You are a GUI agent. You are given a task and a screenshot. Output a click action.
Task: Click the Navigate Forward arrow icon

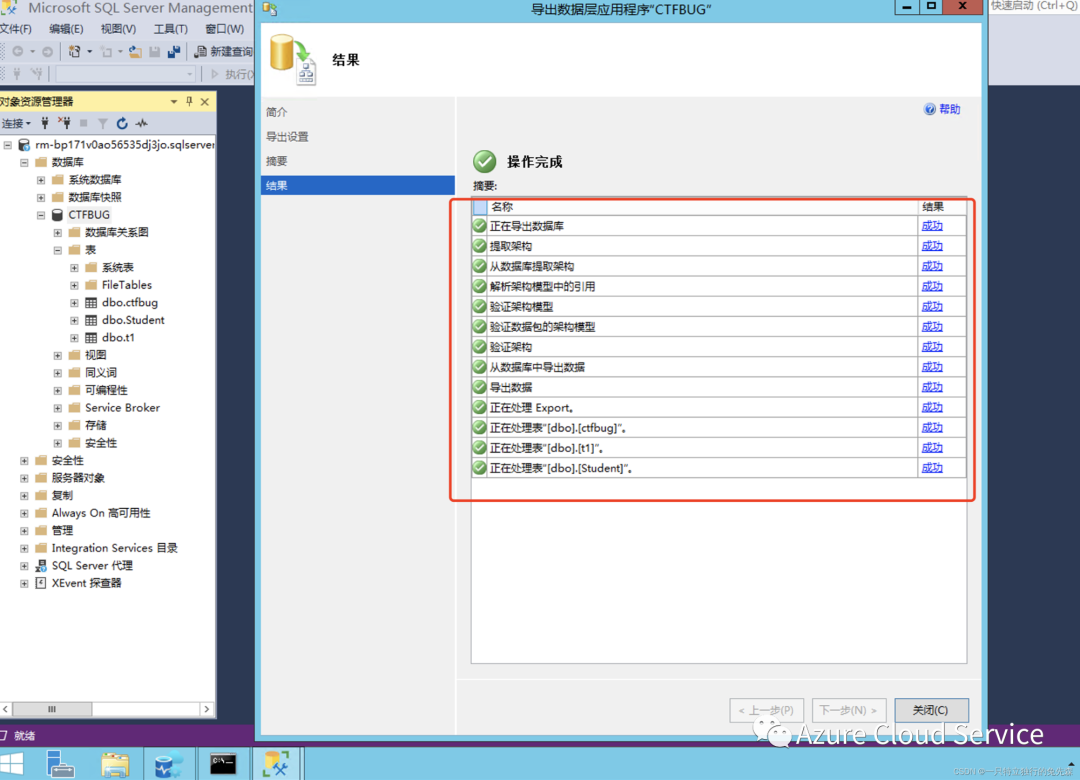[48, 52]
